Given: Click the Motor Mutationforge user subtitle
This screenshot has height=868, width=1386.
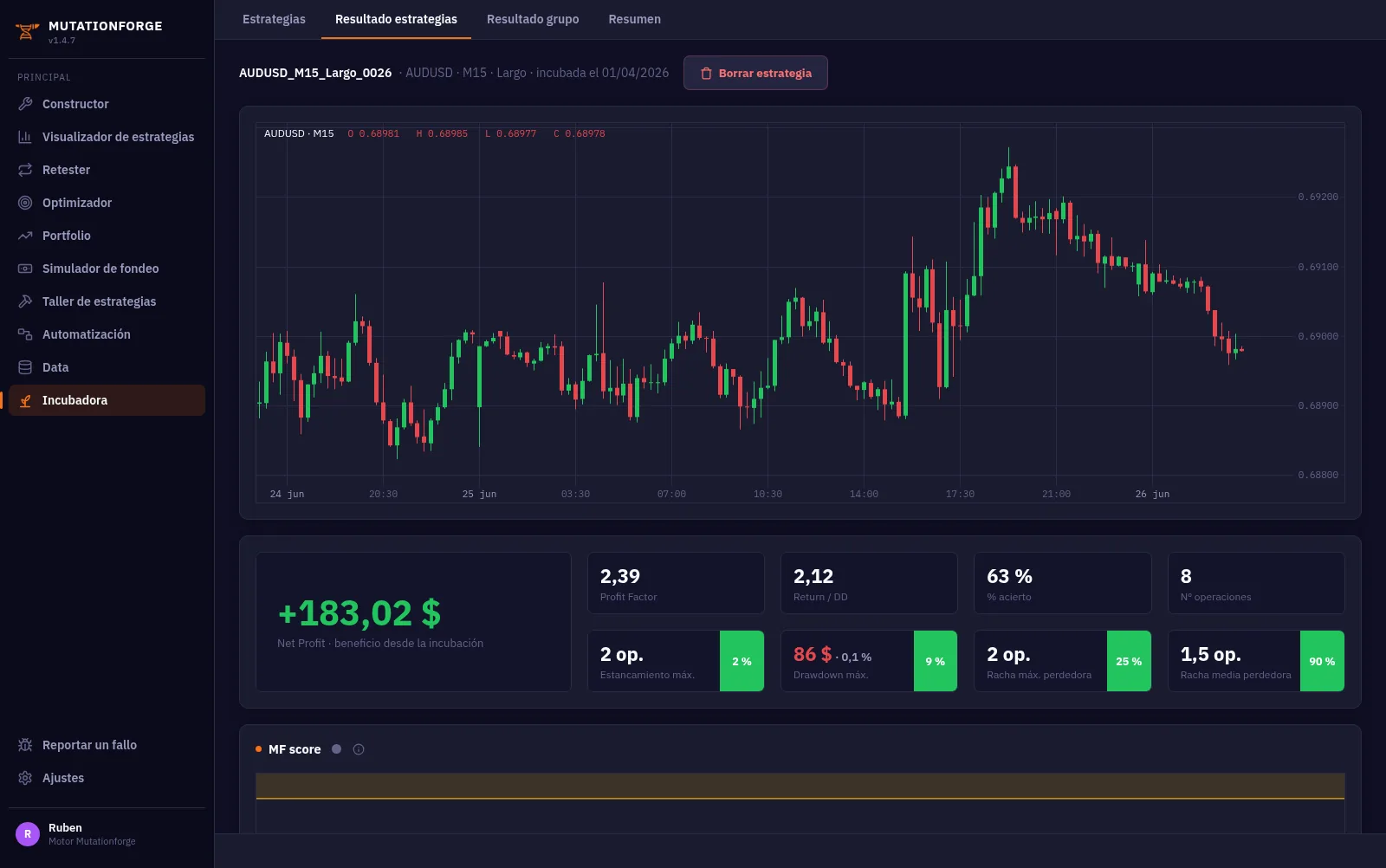Looking at the screenshot, I should point(92,841).
